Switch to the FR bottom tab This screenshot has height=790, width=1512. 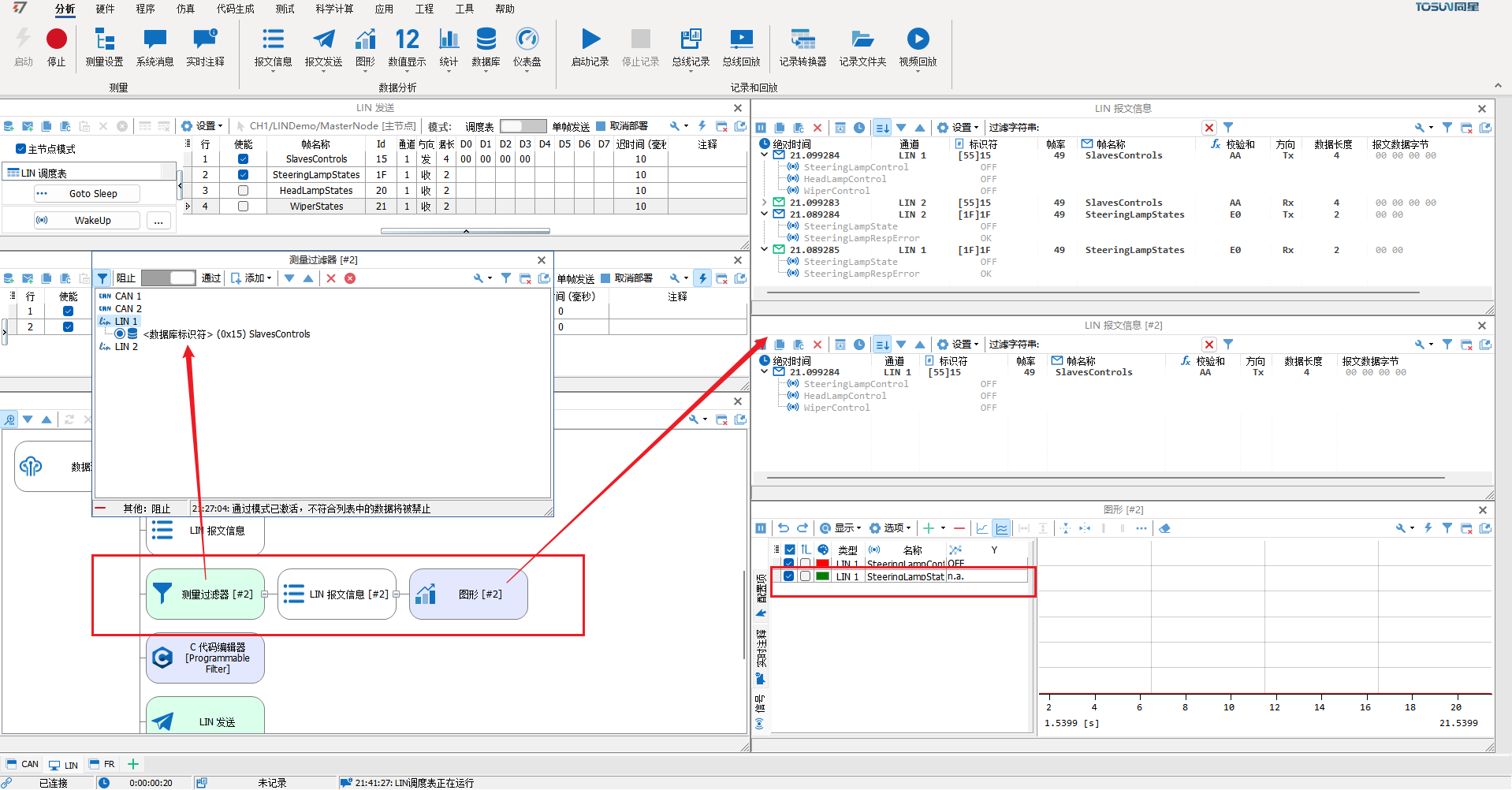click(x=102, y=764)
